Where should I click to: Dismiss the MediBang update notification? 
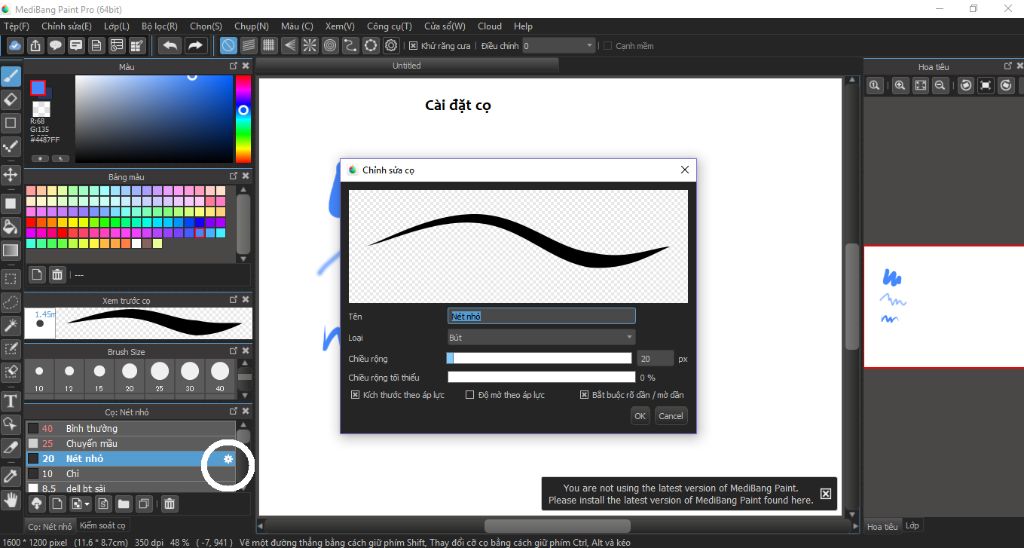(x=825, y=494)
